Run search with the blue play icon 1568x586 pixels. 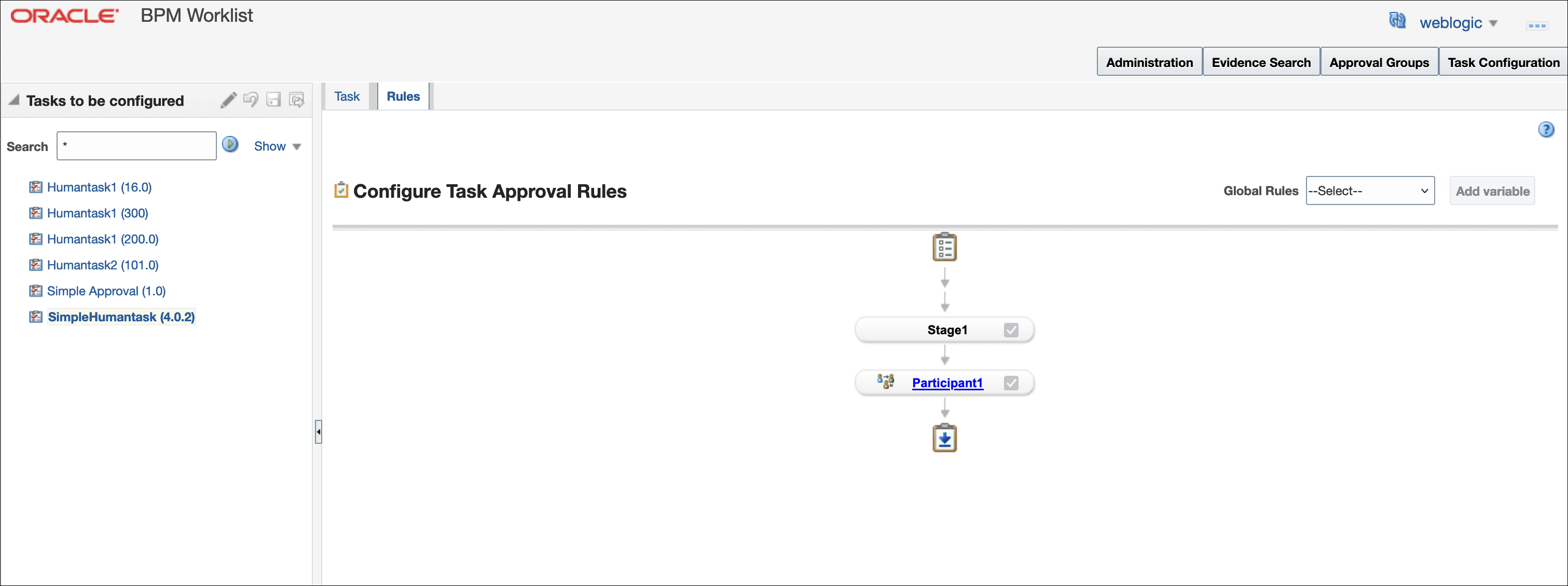coord(230,144)
